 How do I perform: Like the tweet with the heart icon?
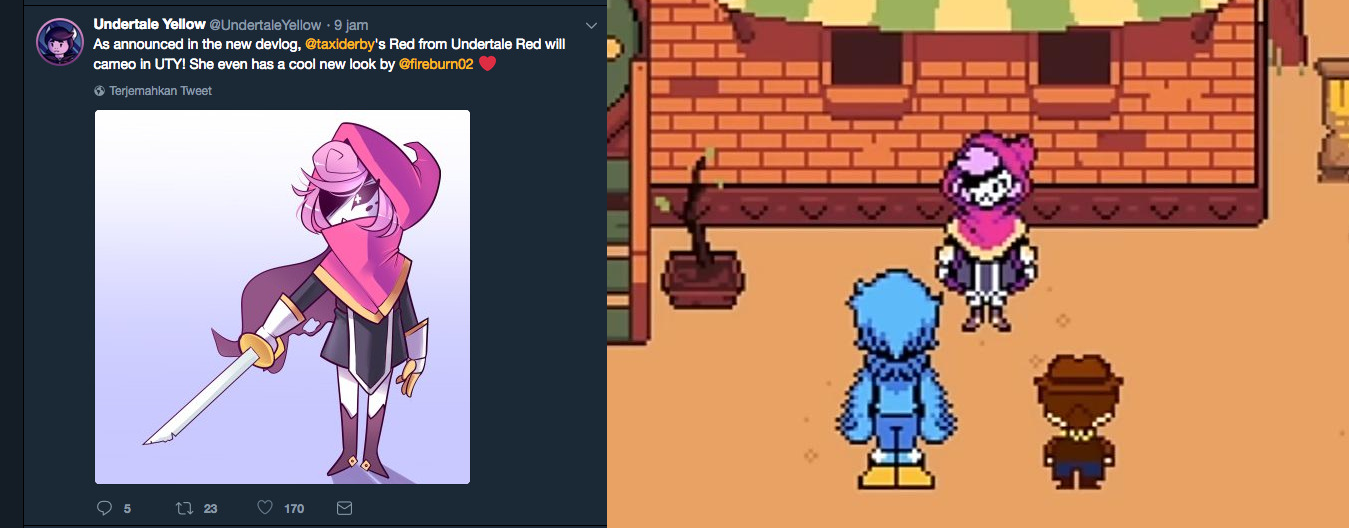point(265,508)
